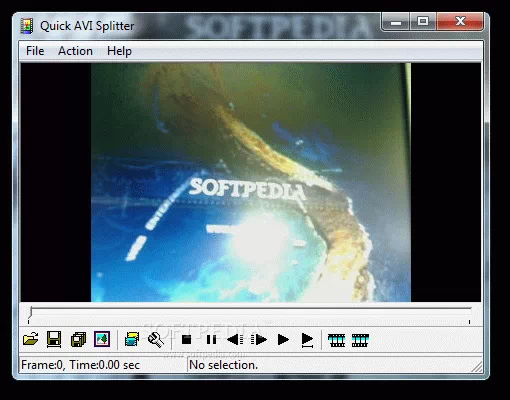
Task: Click the Quick AVI Splitter title bar icon
Action: tap(27, 26)
